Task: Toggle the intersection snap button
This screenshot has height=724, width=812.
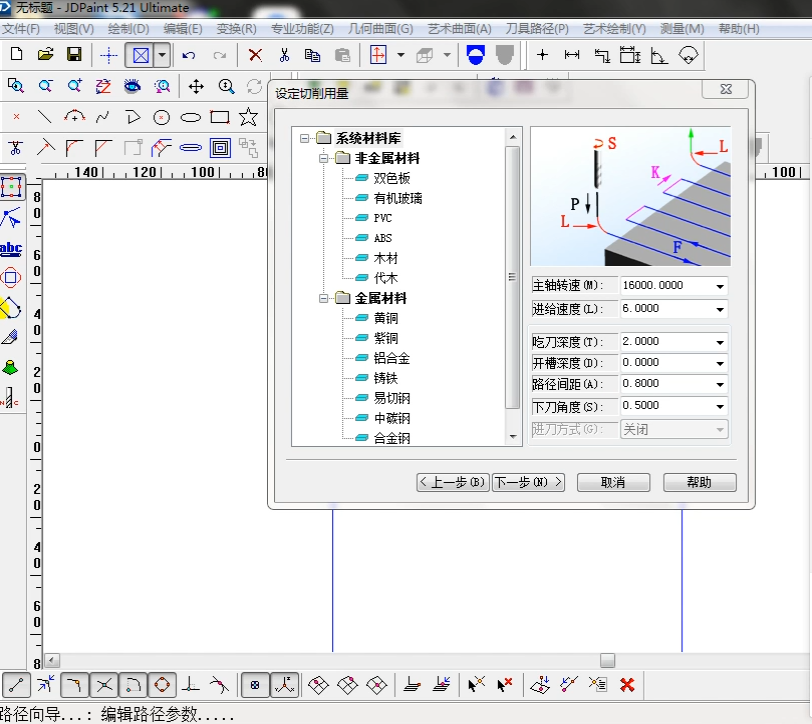Action: pos(103,685)
